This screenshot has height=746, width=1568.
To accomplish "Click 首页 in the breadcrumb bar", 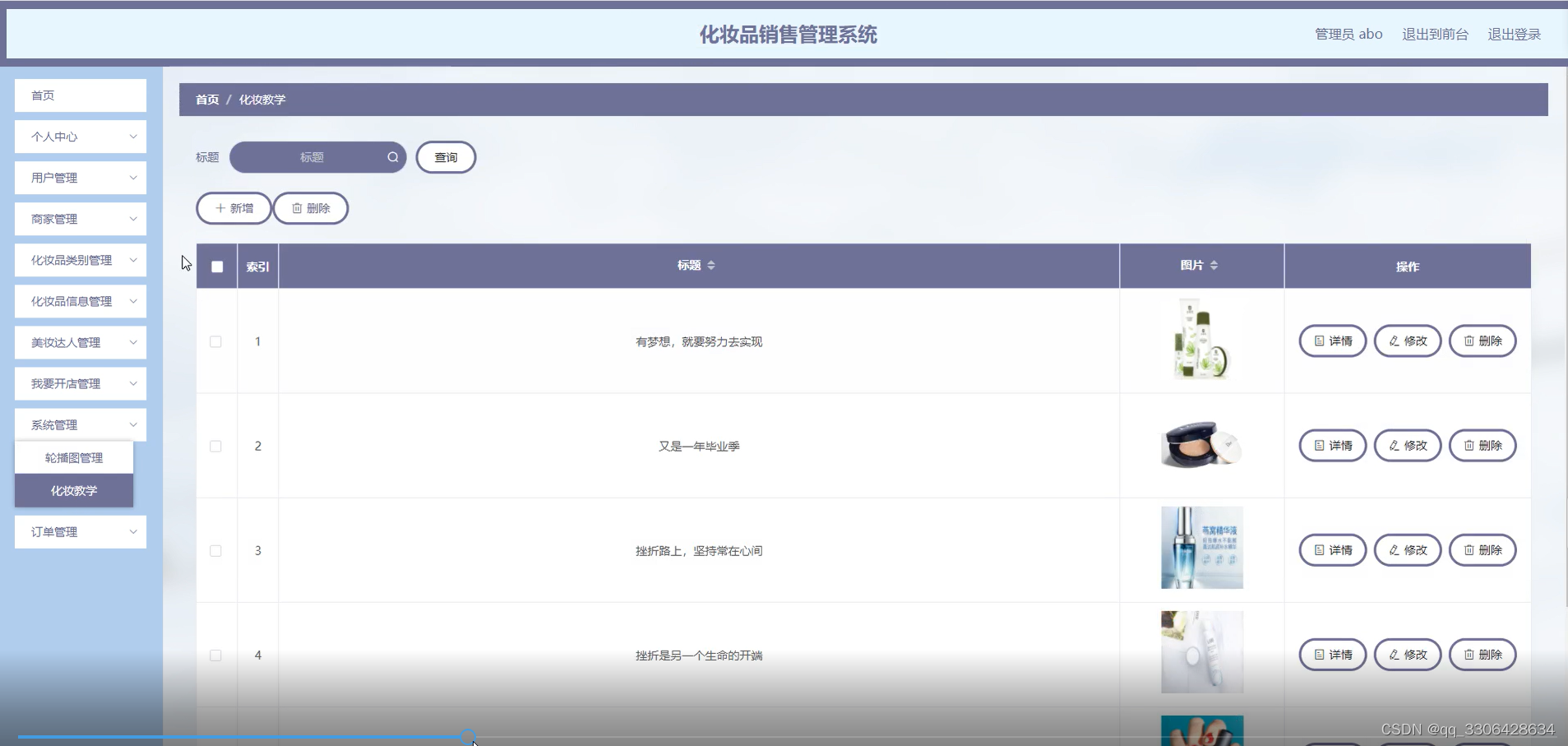I will point(207,100).
